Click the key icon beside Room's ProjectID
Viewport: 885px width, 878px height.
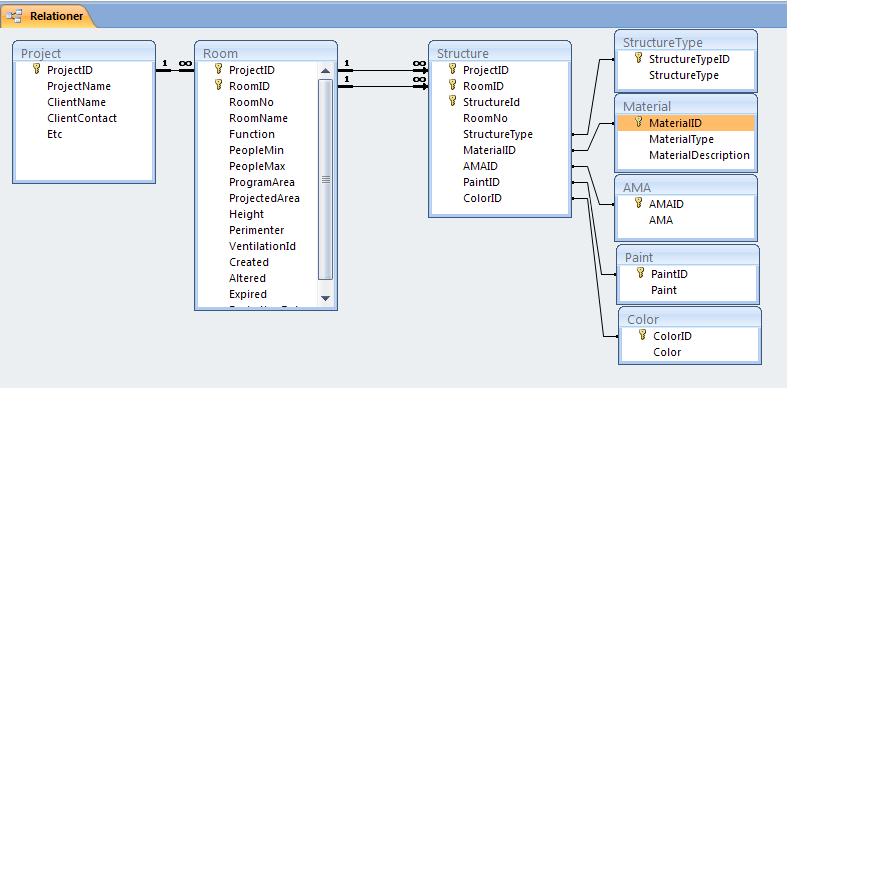(x=218, y=69)
